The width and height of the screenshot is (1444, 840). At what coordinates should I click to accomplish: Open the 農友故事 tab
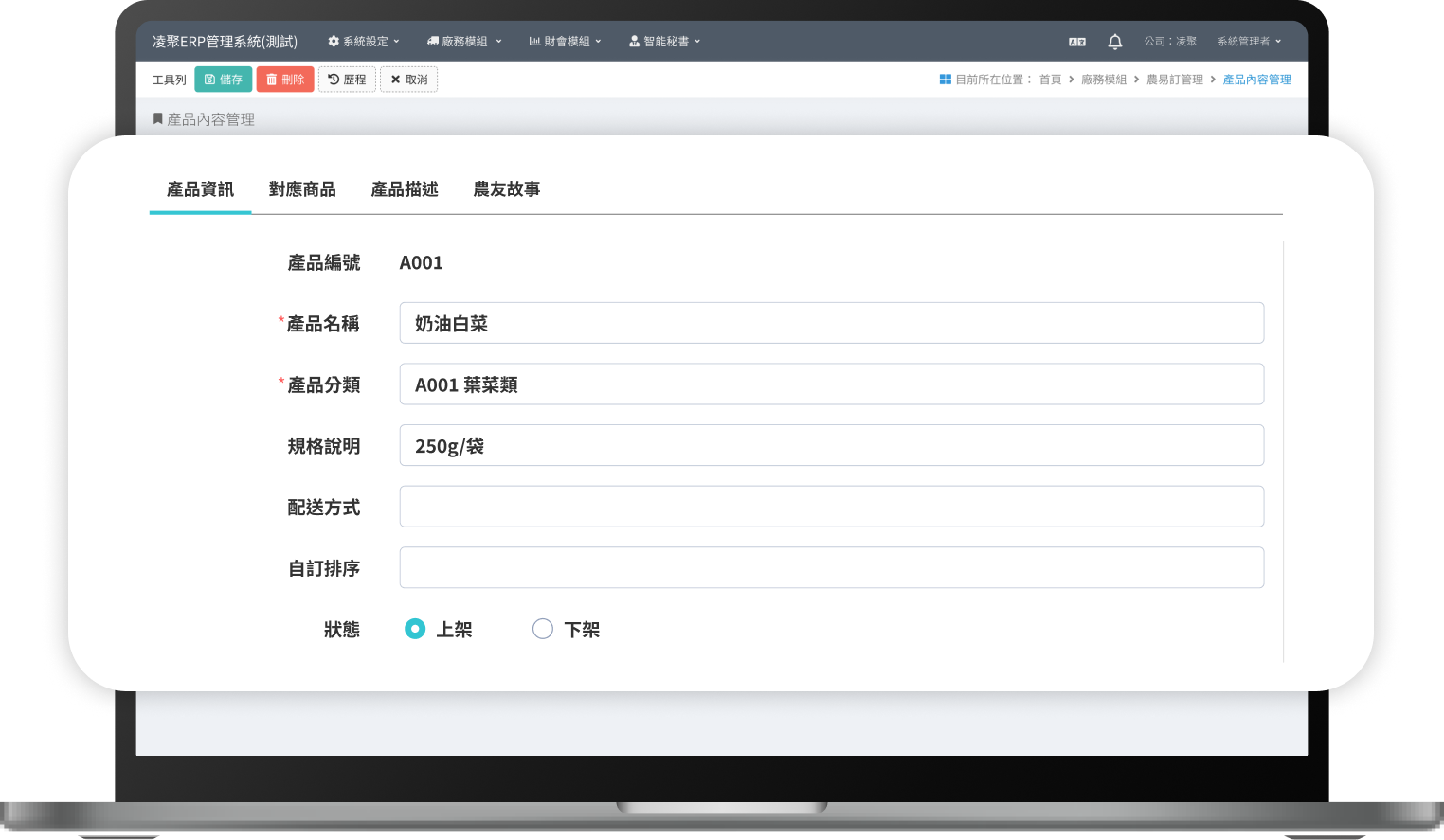coord(506,189)
